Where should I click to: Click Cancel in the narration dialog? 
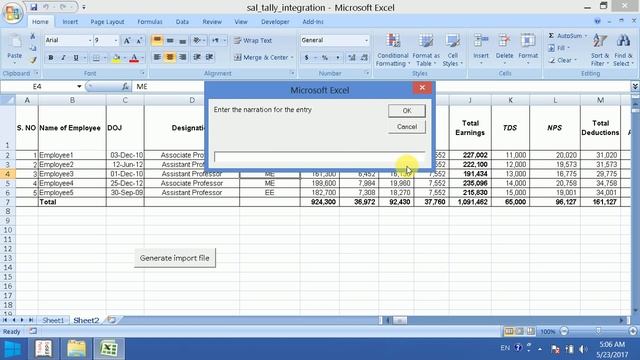tap(407, 127)
